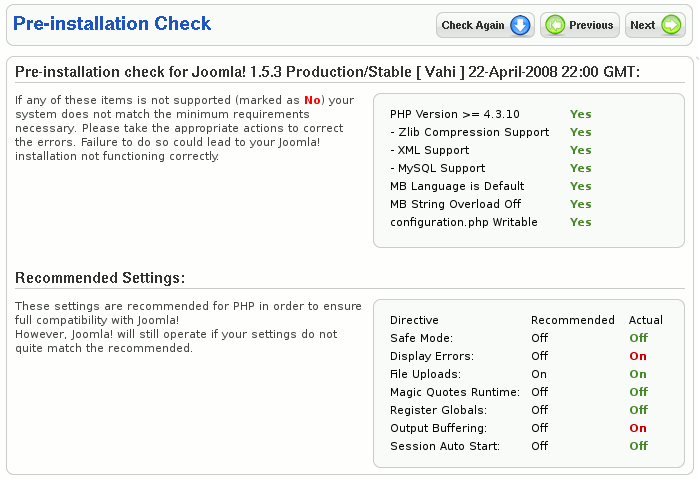Click the MySQL Support label
The height and width of the screenshot is (479, 699).
pos(437,168)
